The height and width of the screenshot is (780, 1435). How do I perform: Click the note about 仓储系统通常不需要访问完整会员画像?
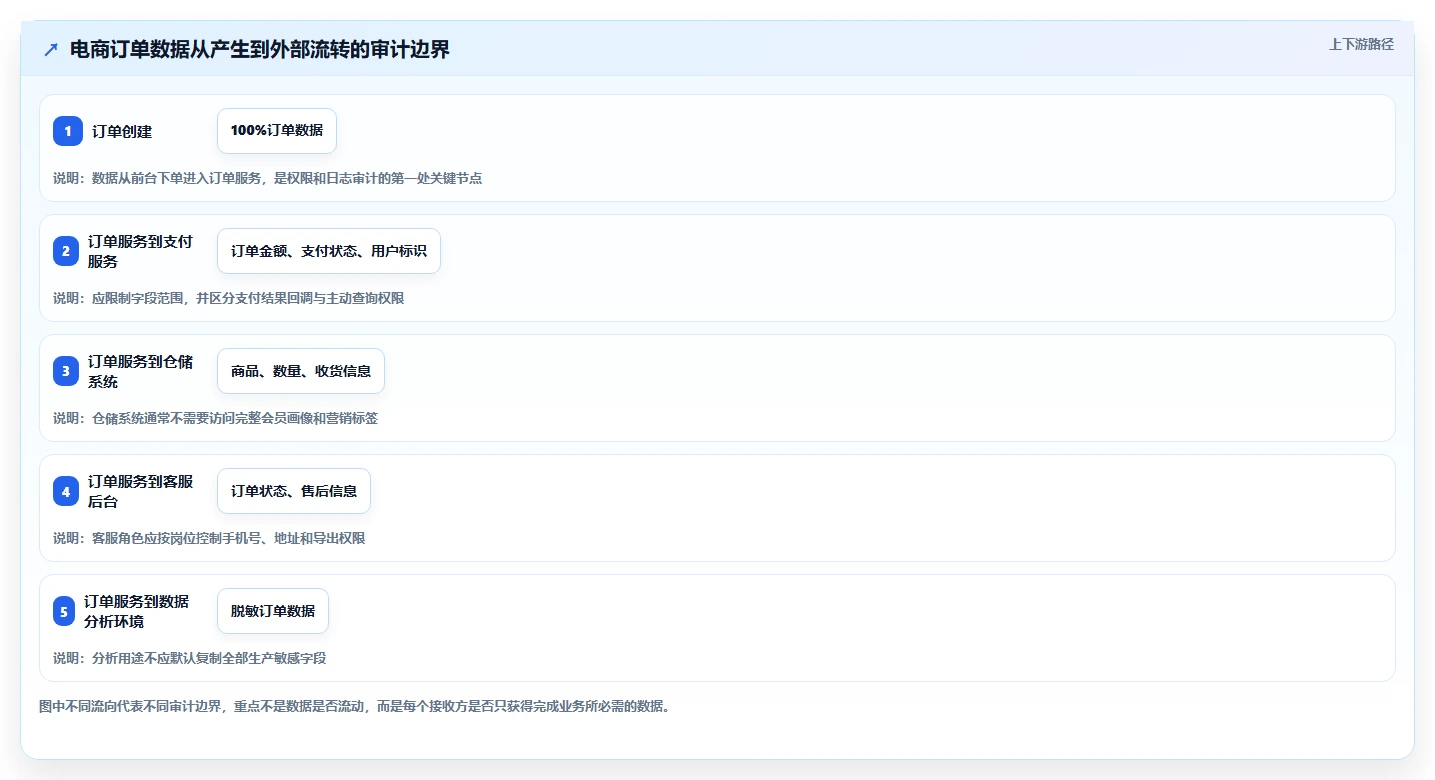pyautogui.click(x=216, y=418)
